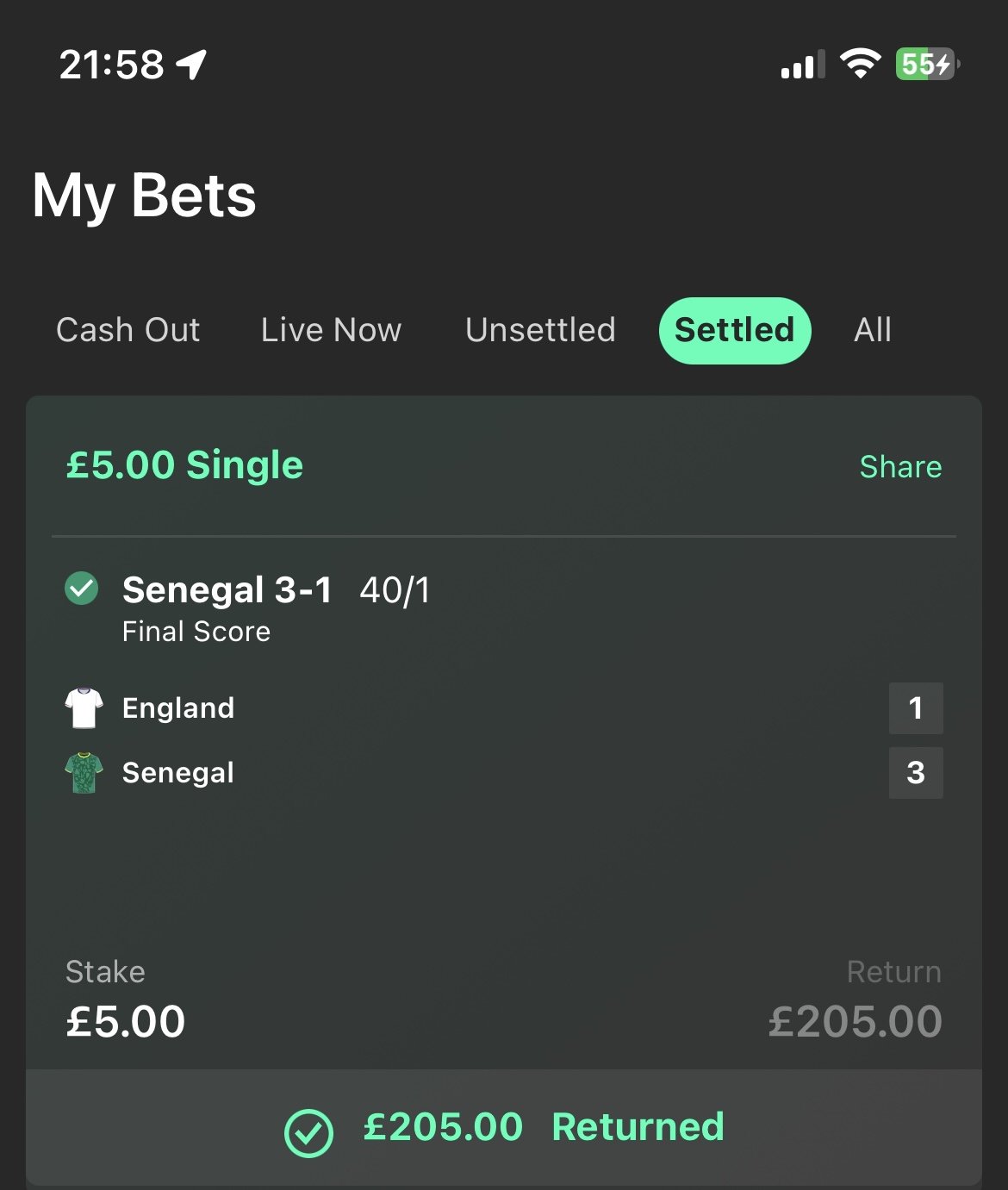Tap the England white shirt icon
Image resolution: width=1008 pixels, height=1190 pixels.
click(x=84, y=707)
